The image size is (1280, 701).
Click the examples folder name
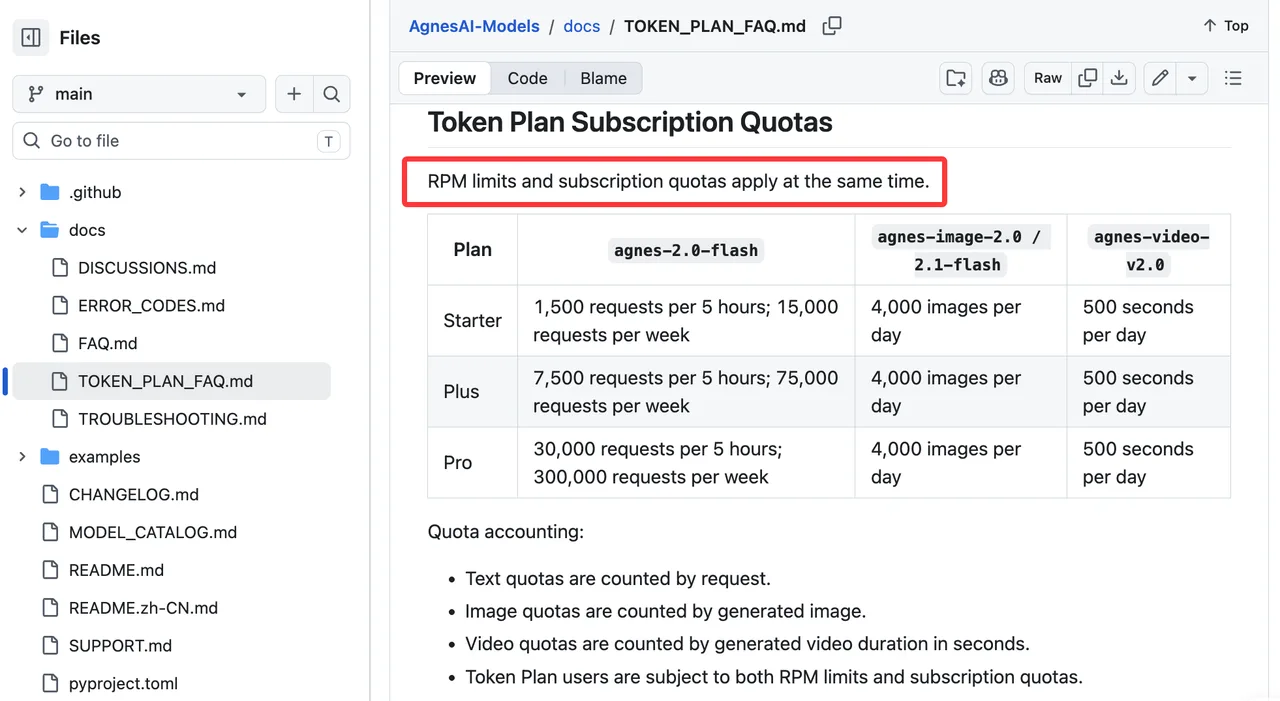105,457
